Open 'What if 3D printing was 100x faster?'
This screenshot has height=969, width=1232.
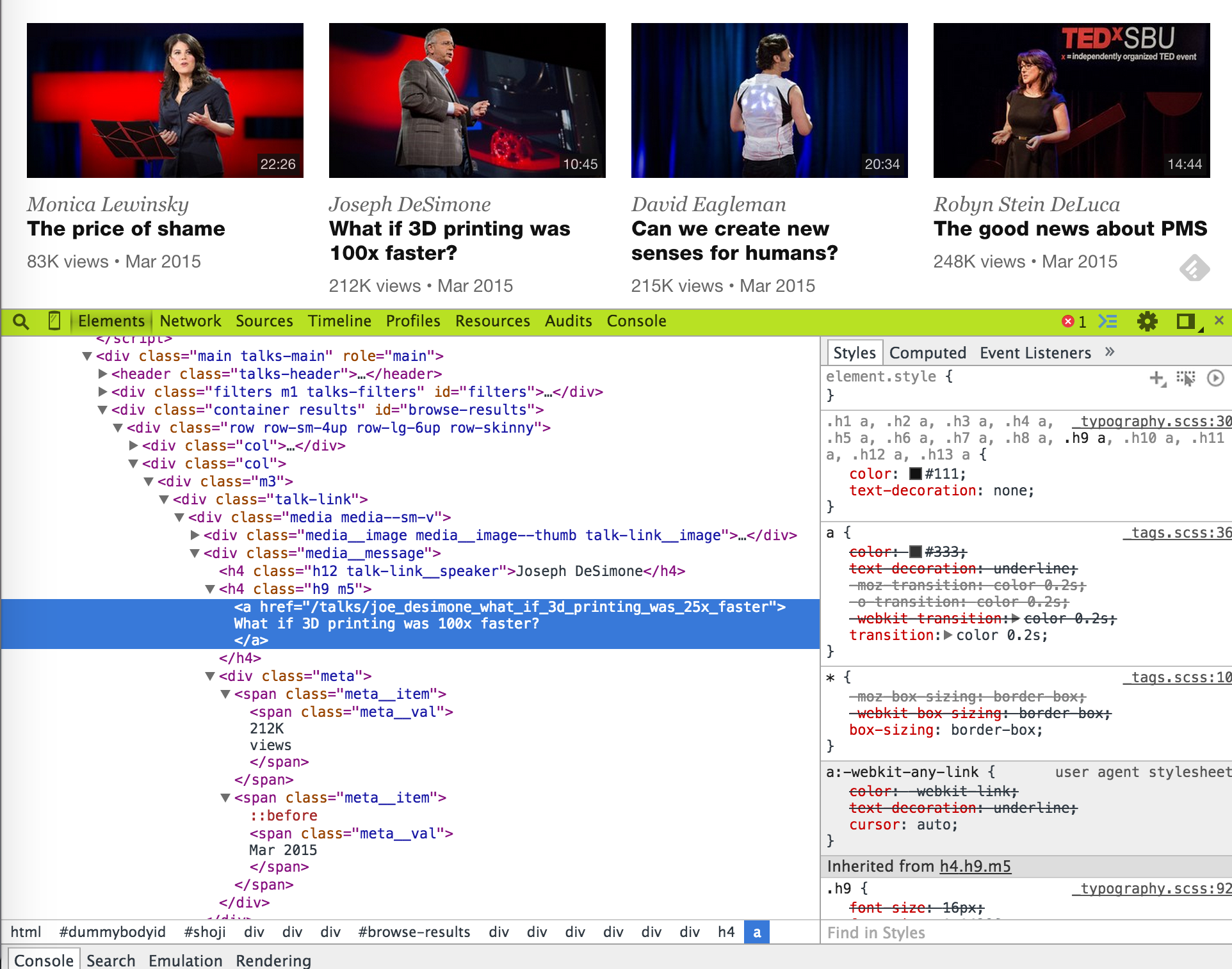pos(450,241)
